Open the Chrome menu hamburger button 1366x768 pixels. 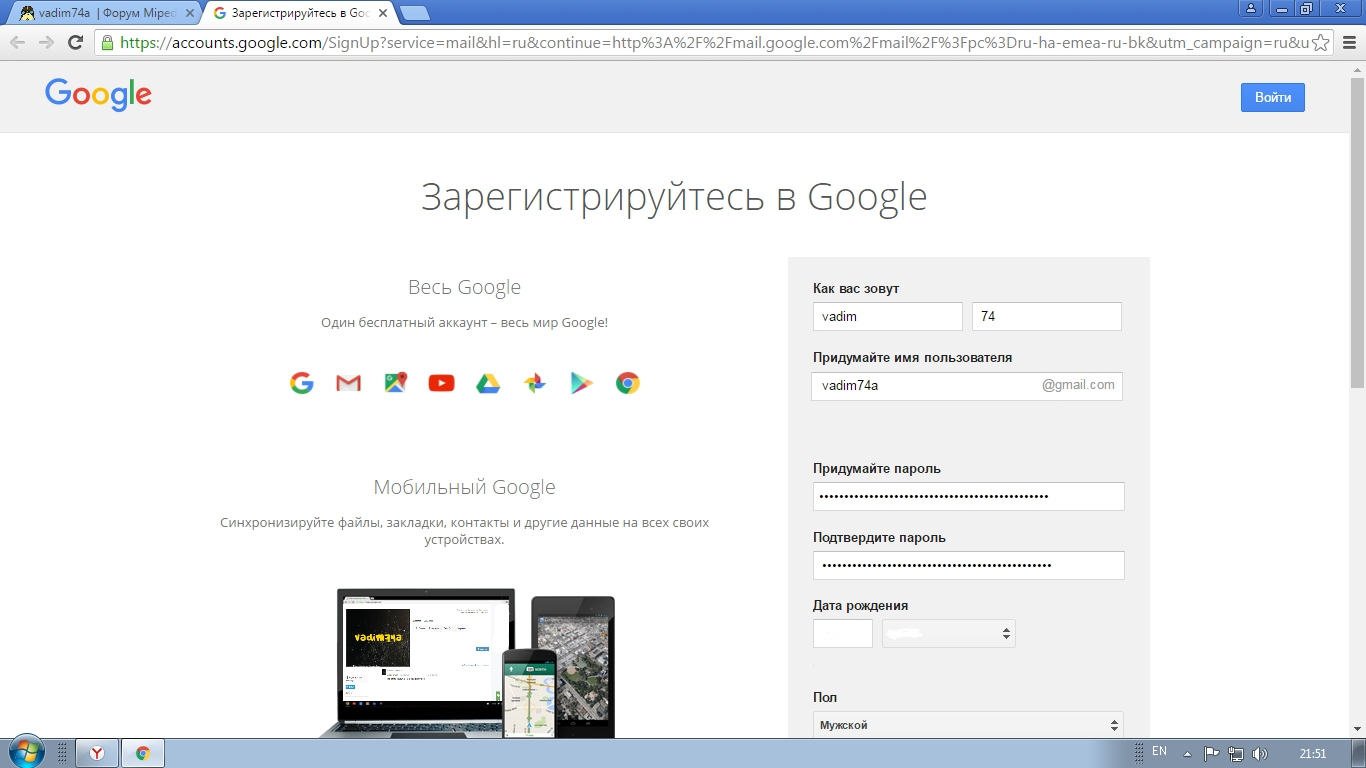click(x=1349, y=43)
